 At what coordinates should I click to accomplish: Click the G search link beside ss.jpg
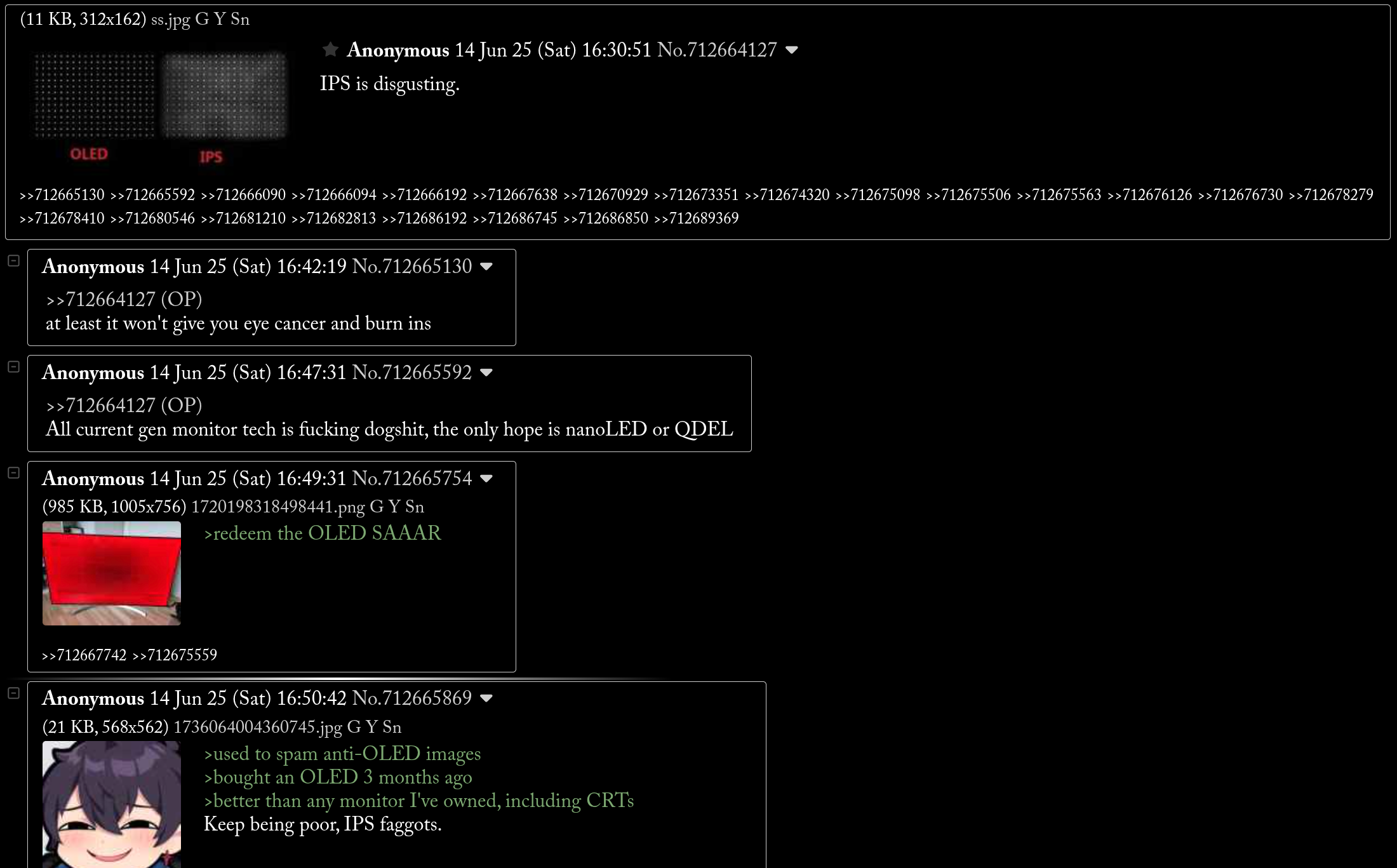tap(202, 19)
